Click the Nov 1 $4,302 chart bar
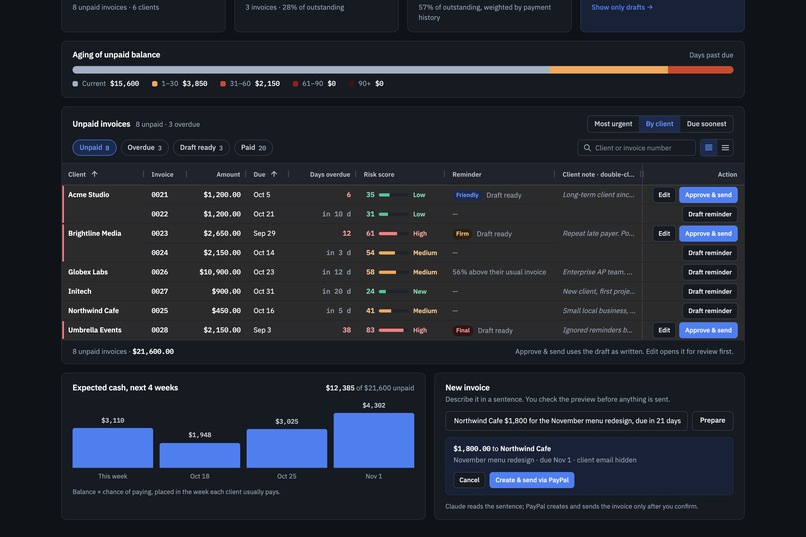Image resolution: width=806 pixels, height=537 pixels. [x=374, y=440]
